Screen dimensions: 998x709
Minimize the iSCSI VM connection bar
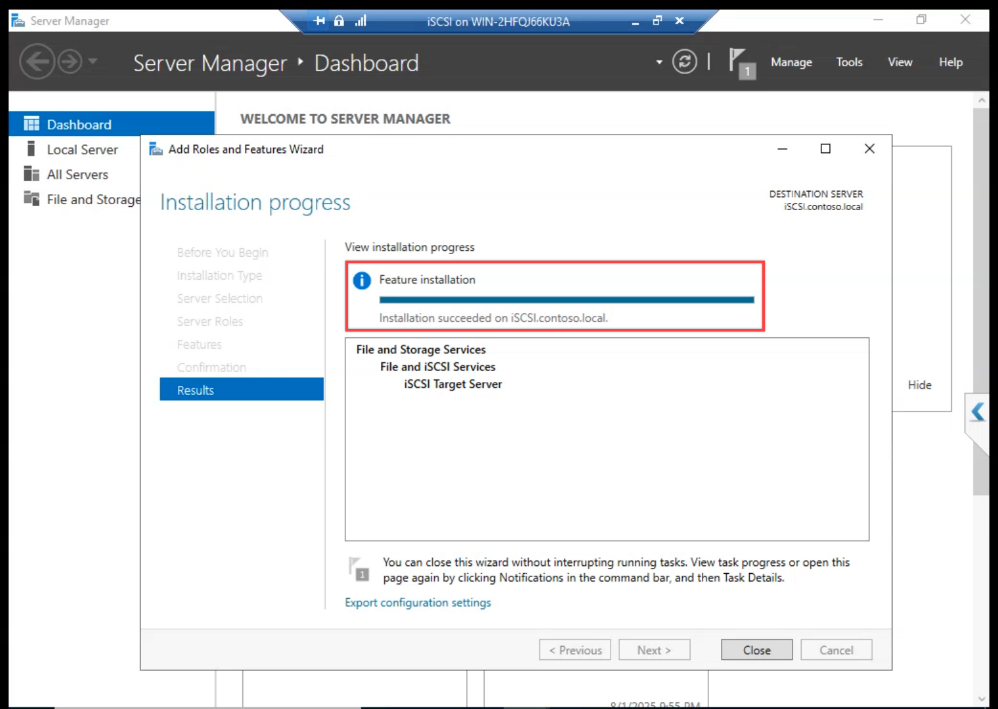[635, 22]
